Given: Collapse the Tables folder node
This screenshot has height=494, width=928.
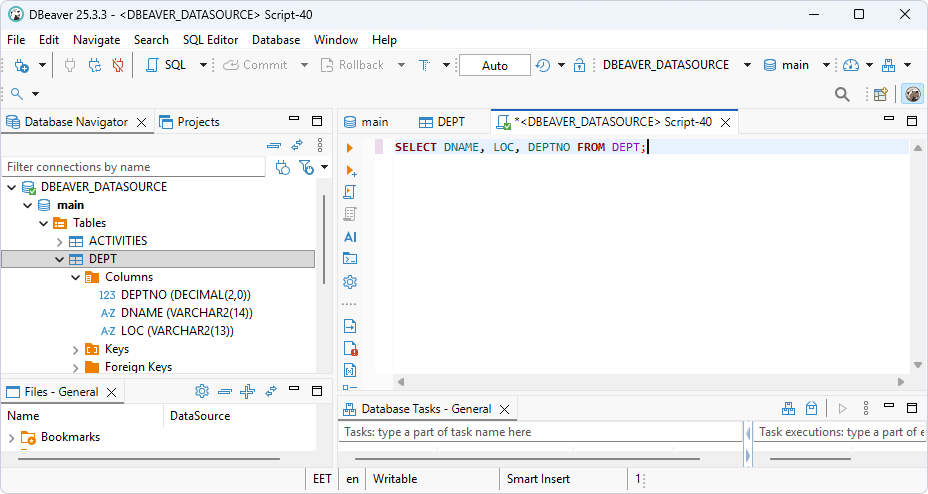Looking at the screenshot, I should click(x=43, y=223).
